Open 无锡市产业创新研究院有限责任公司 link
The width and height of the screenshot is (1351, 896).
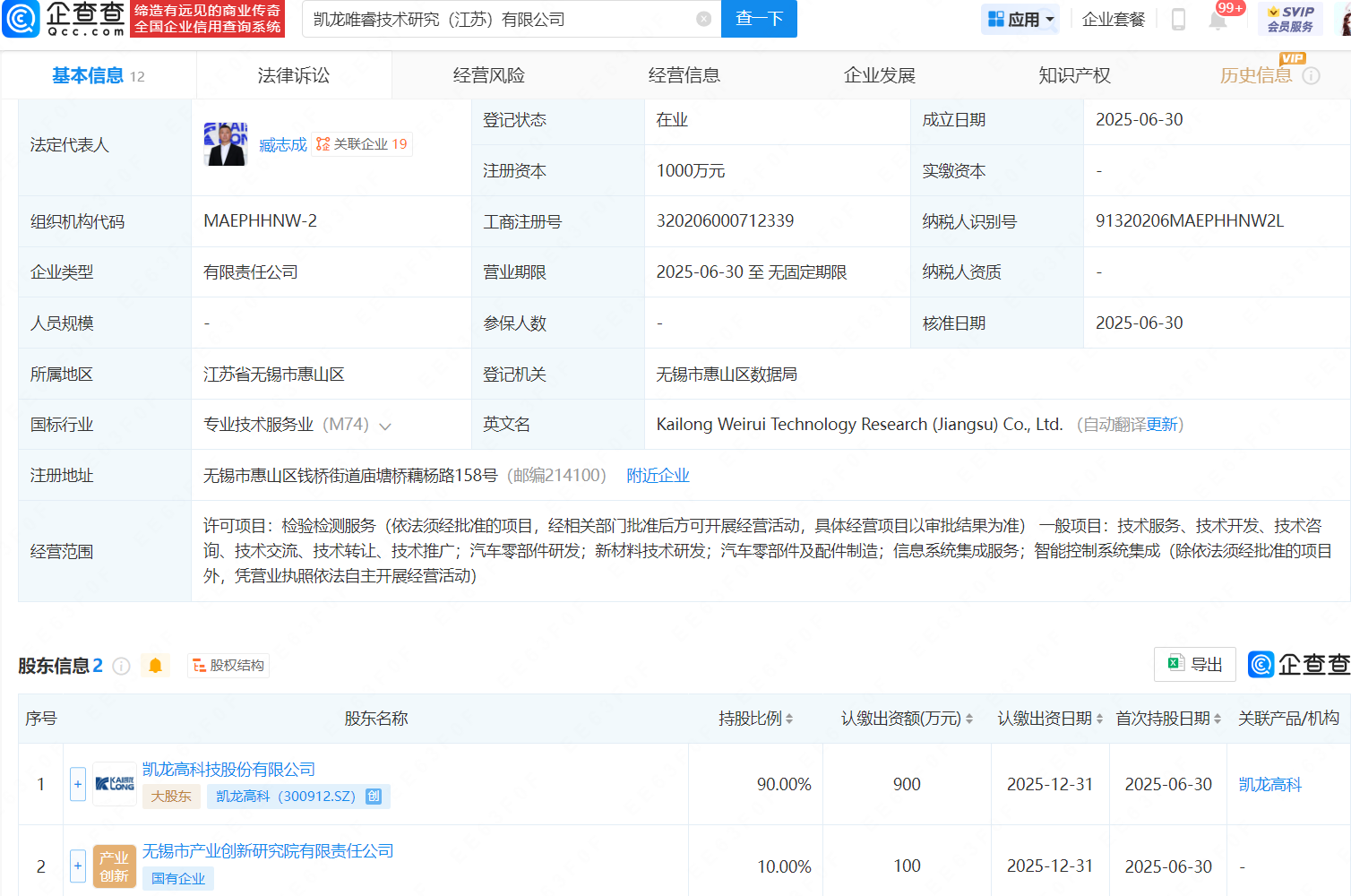pos(268,851)
